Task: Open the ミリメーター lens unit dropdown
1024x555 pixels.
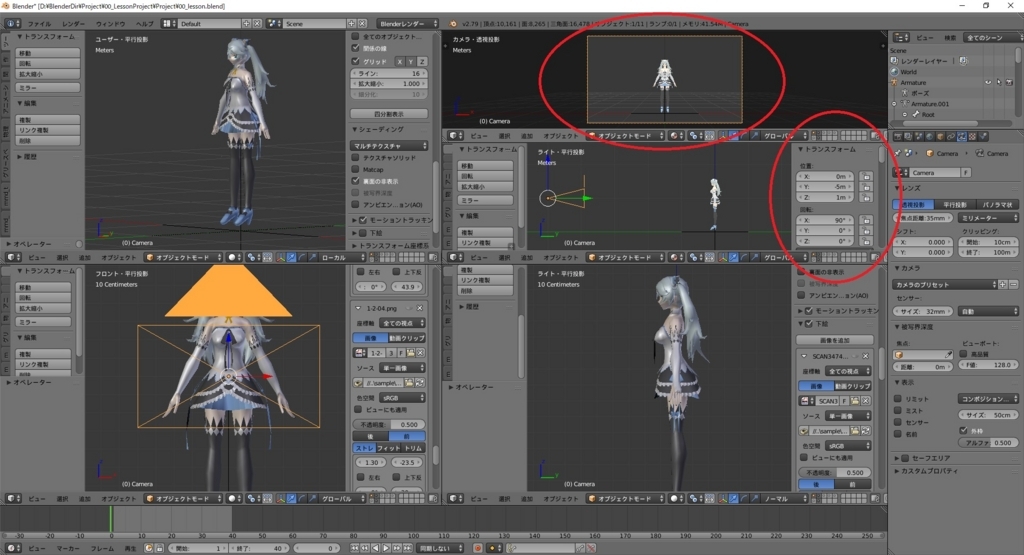Action: coord(989,218)
